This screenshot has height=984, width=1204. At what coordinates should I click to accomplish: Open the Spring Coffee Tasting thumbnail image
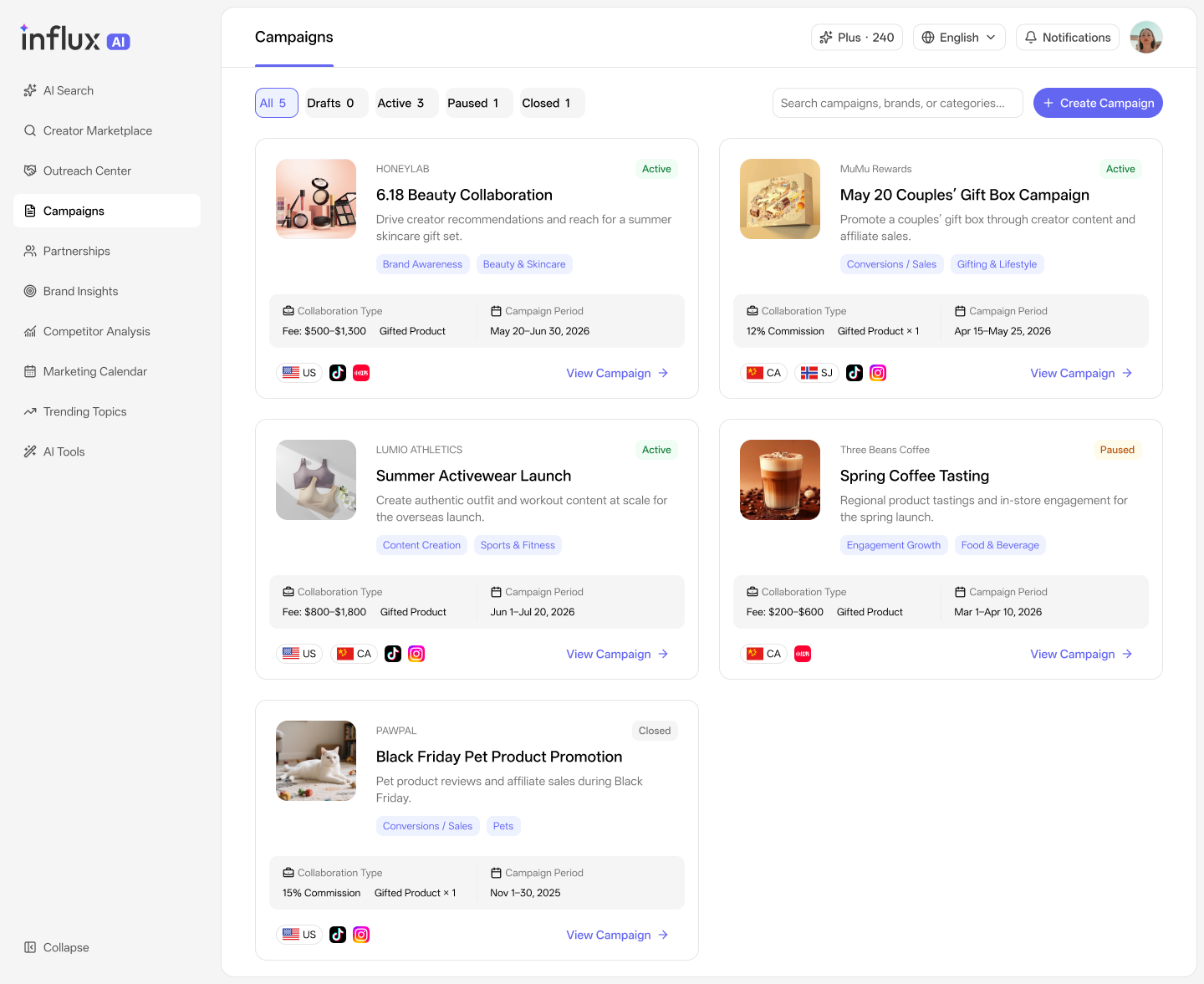coord(780,480)
